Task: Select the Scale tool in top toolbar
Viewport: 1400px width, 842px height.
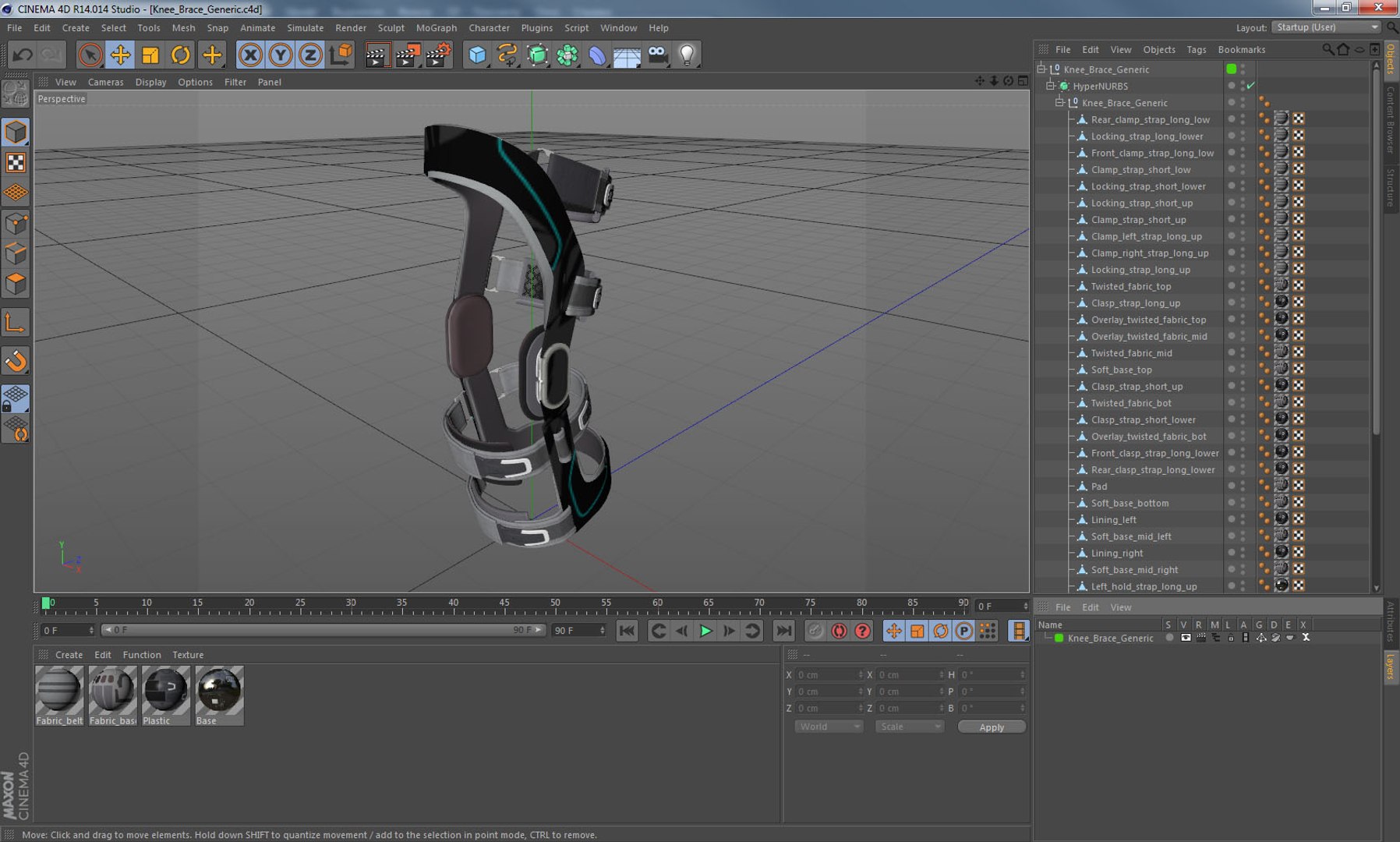Action: click(150, 55)
